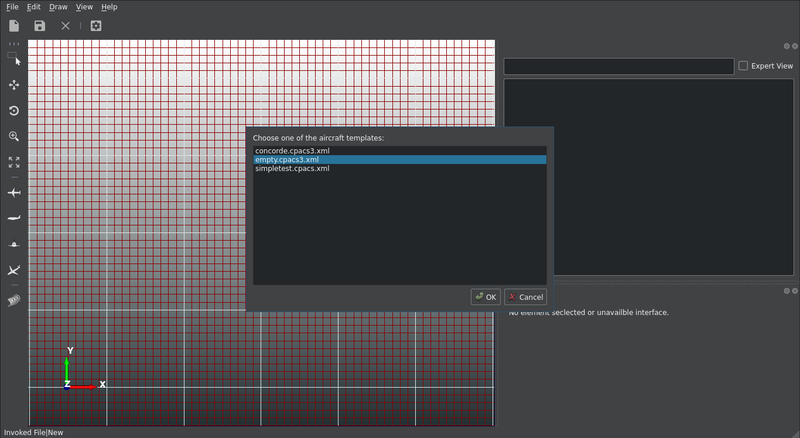The height and width of the screenshot is (438, 800).
Task: Open the settings gear icon in toolbar
Action: coord(96,26)
